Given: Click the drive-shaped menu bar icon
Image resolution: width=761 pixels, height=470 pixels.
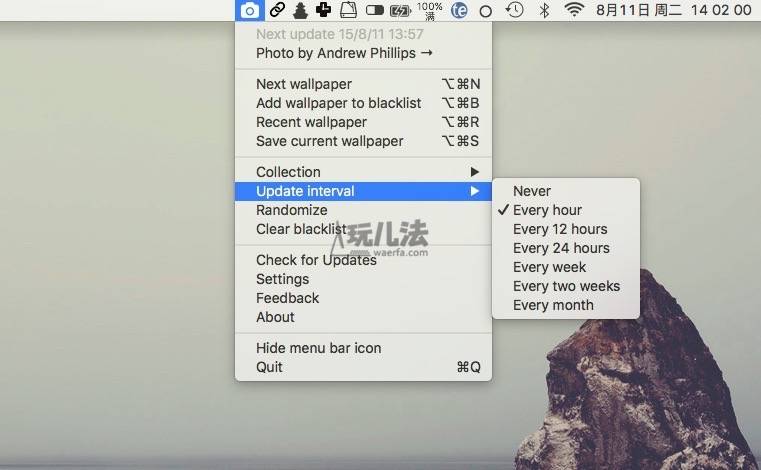Looking at the screenshot, I should (348, 10).
